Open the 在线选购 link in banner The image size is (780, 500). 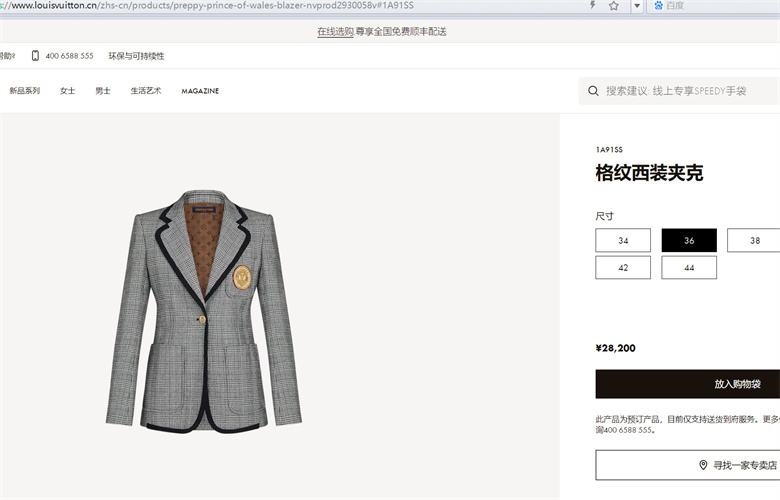[x=335, y=32]
